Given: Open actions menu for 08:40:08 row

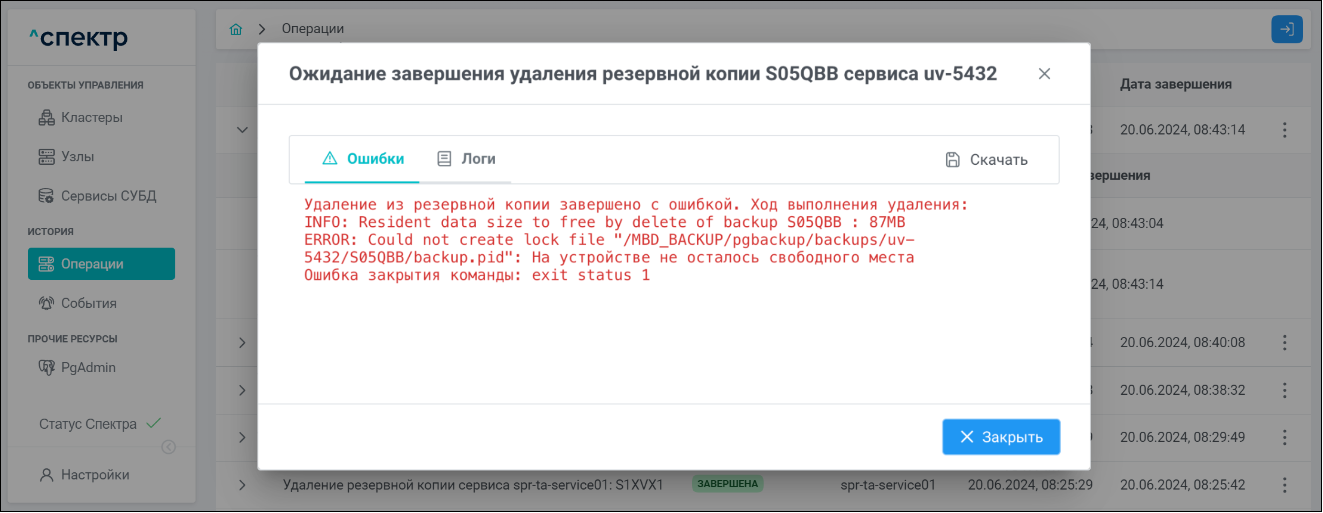Looking at the screenshot, I should [x=1285, y=343].
